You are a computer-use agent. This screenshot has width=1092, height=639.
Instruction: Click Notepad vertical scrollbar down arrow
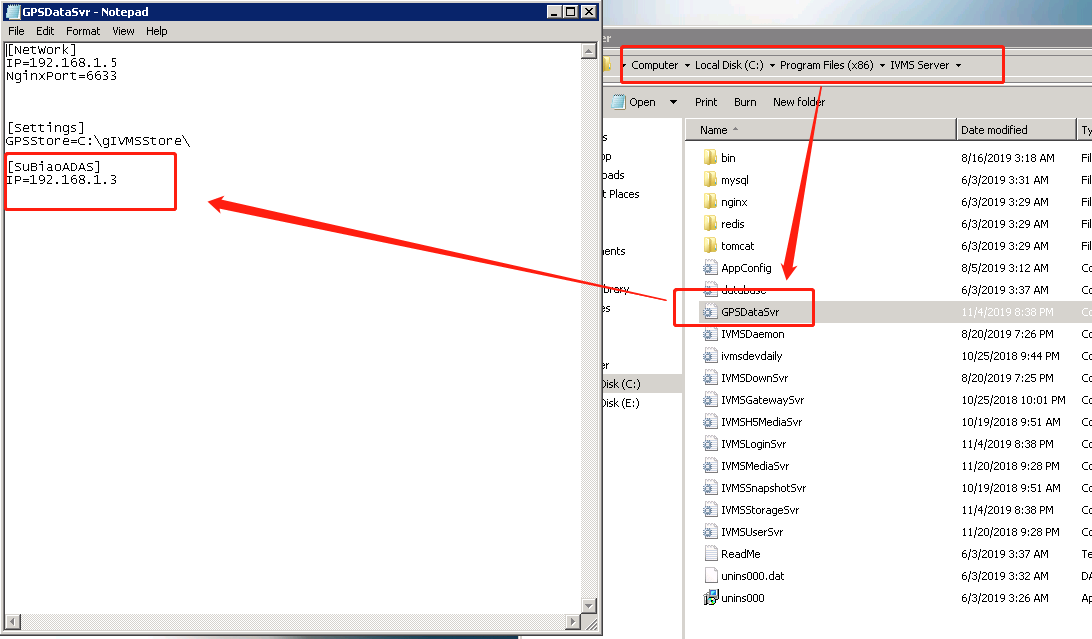coord(588,606)
